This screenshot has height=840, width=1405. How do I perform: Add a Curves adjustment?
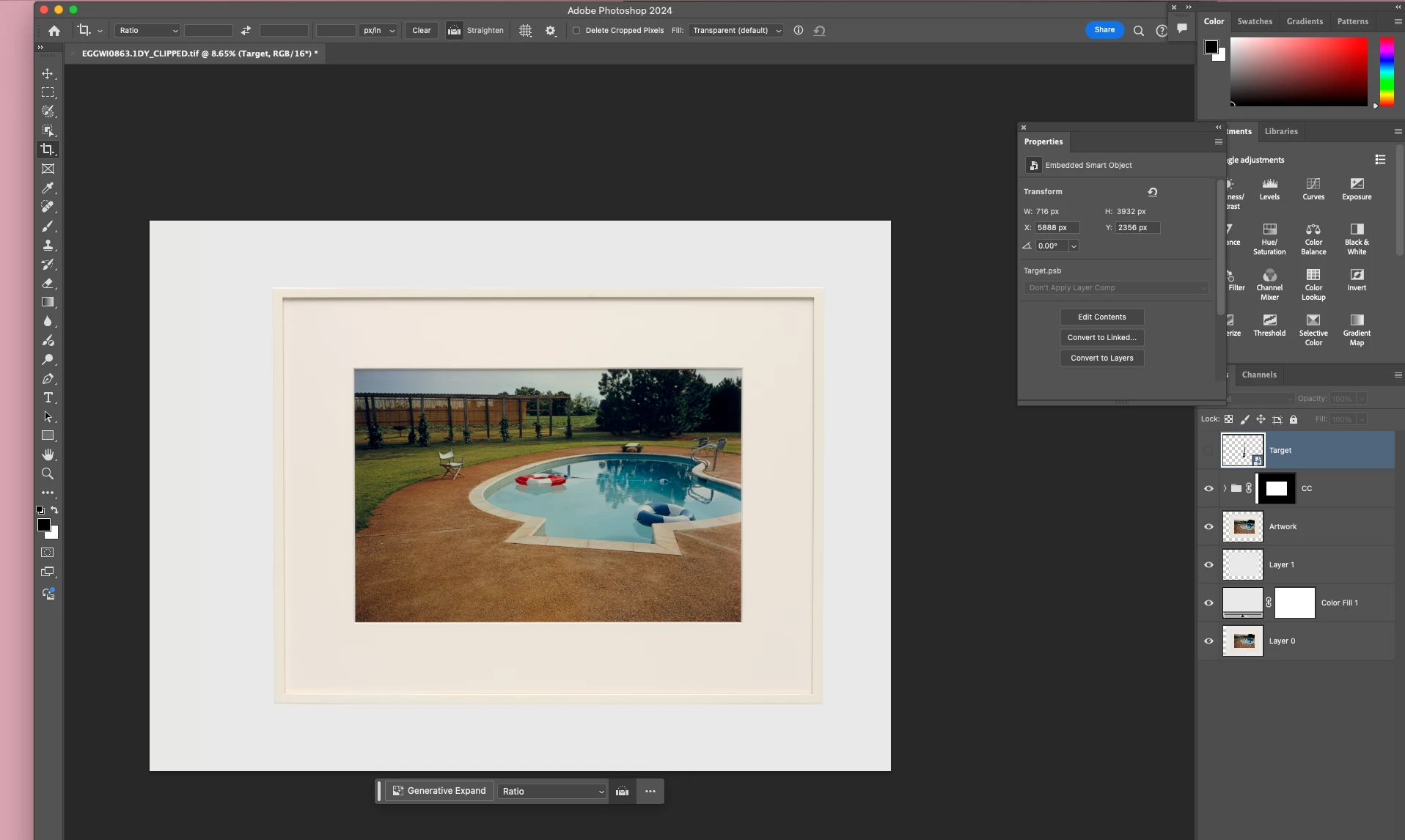[x=1313, y=188]
